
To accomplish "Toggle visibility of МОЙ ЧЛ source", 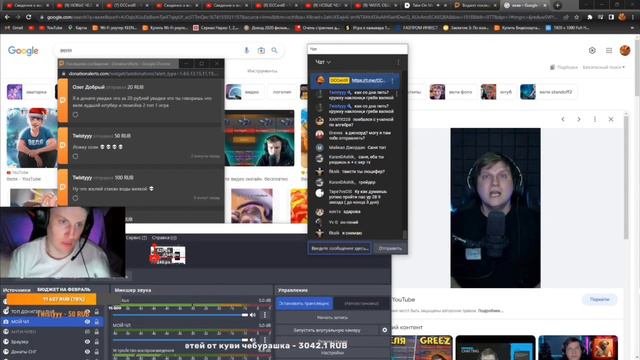I will pyautogui.click(x=87, y=322).
